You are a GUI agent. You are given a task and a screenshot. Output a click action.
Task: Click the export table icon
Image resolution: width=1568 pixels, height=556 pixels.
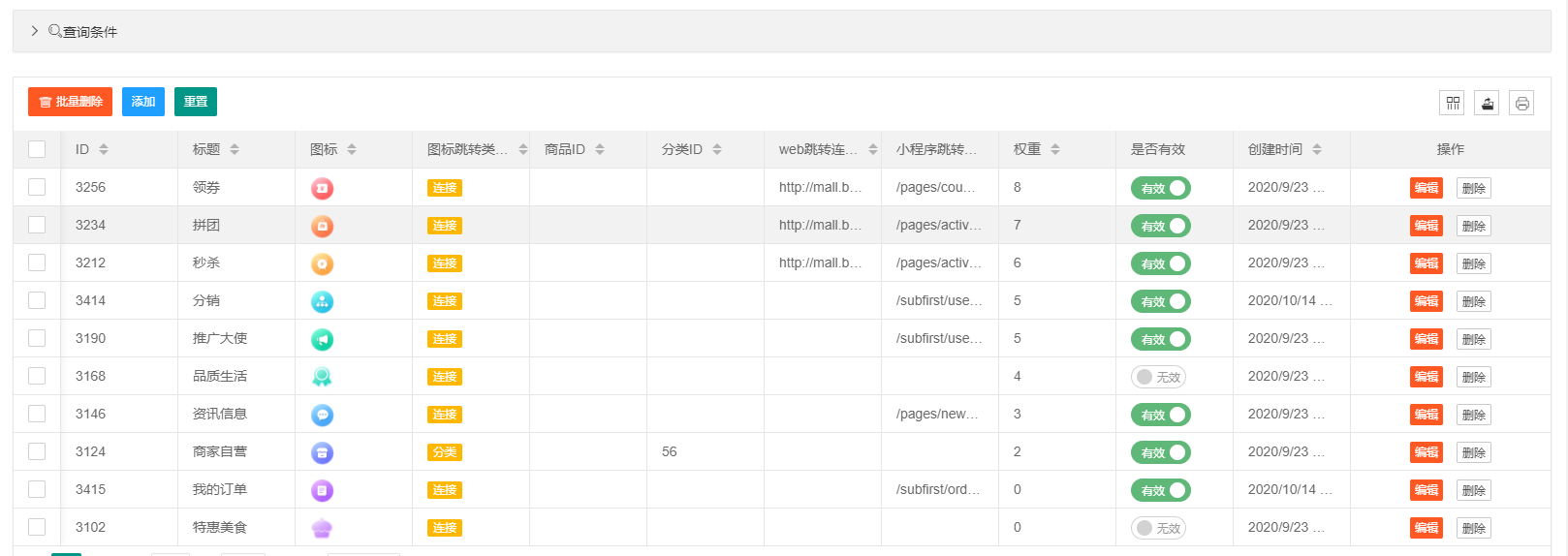coord(1487,103)
